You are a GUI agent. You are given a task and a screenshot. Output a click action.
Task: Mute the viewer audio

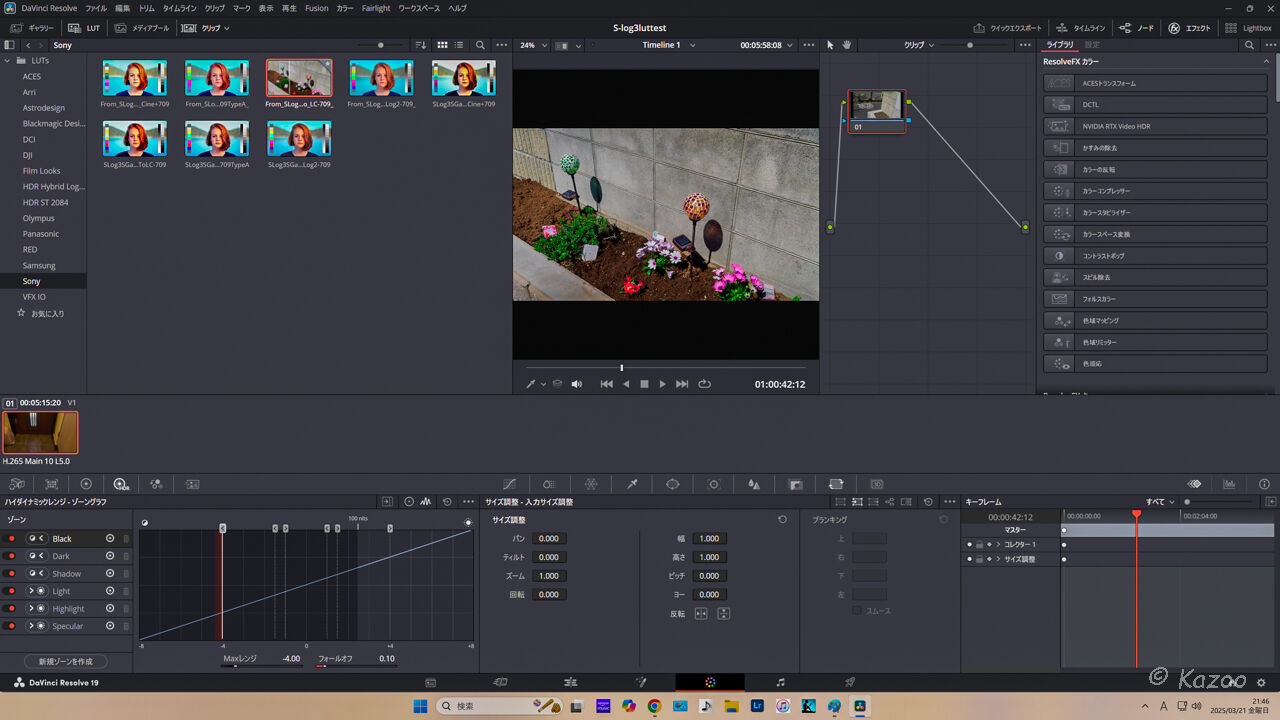(576, 383)
